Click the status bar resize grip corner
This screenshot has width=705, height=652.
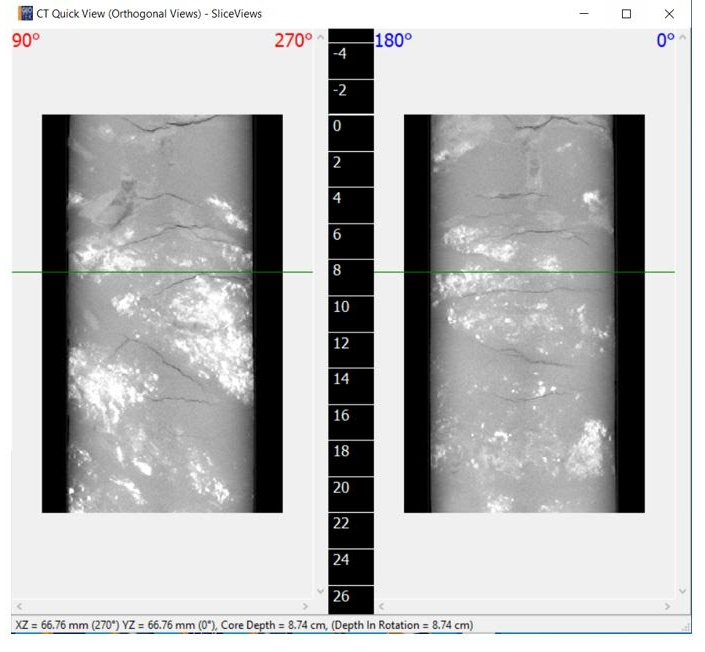(687, 627)
